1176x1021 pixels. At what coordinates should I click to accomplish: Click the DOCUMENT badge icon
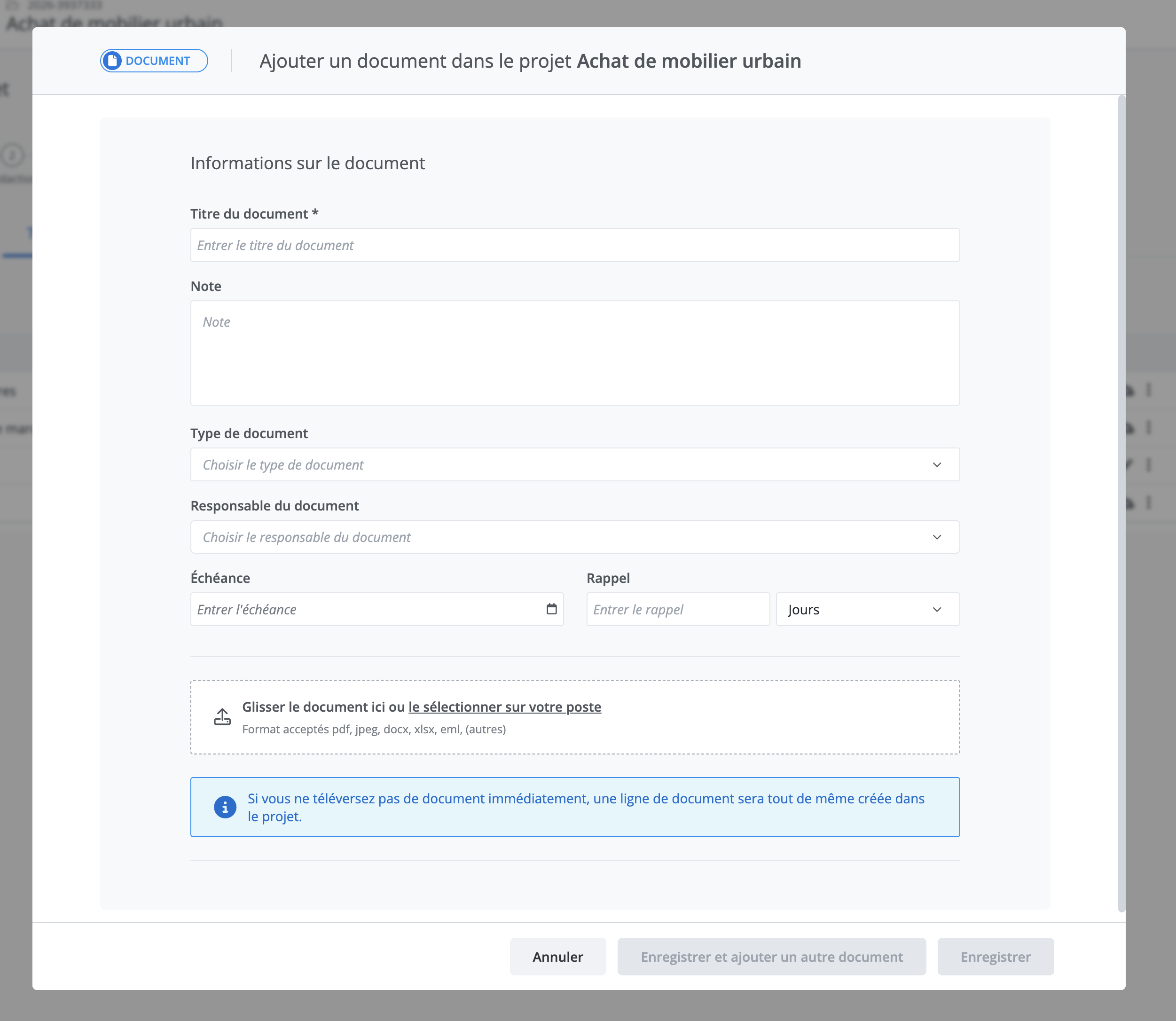coord(112,61)
